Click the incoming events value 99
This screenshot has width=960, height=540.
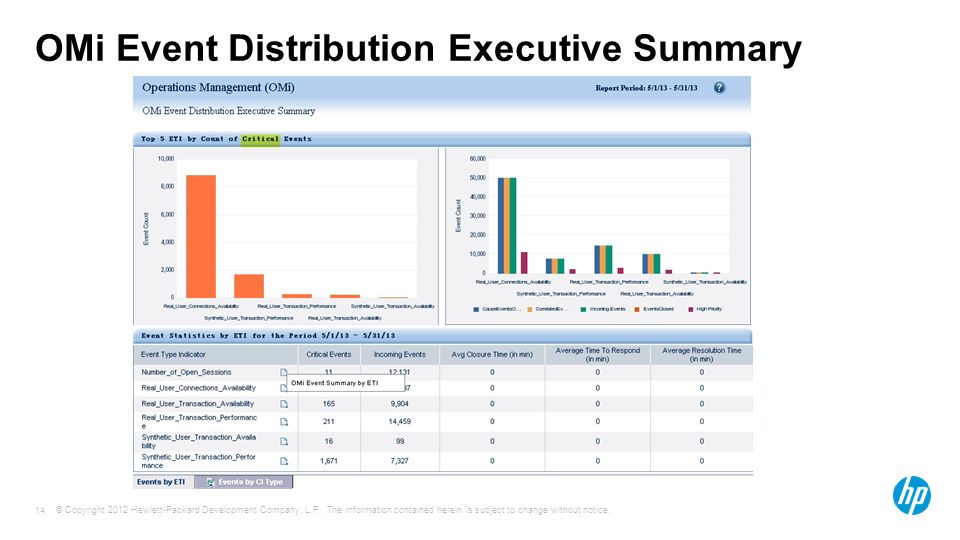(399, 441)
